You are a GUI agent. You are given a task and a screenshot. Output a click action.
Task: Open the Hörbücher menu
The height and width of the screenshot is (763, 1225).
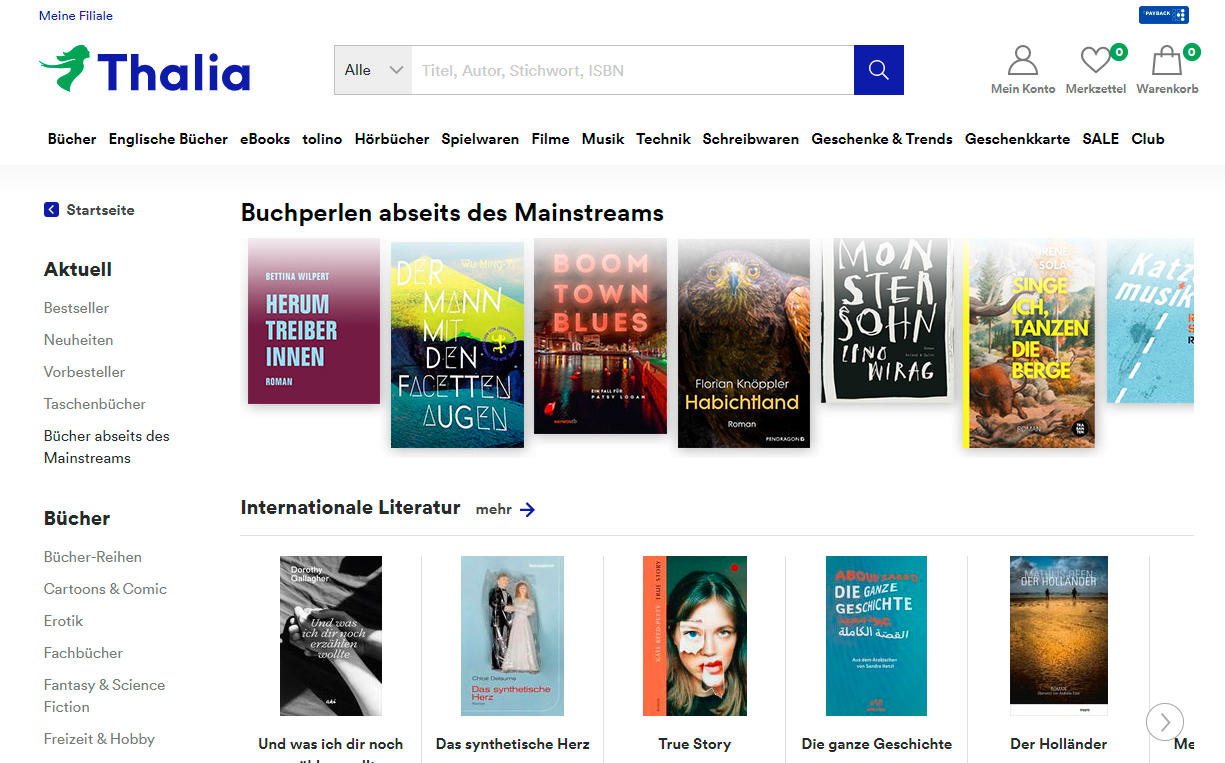pos(392,139)
